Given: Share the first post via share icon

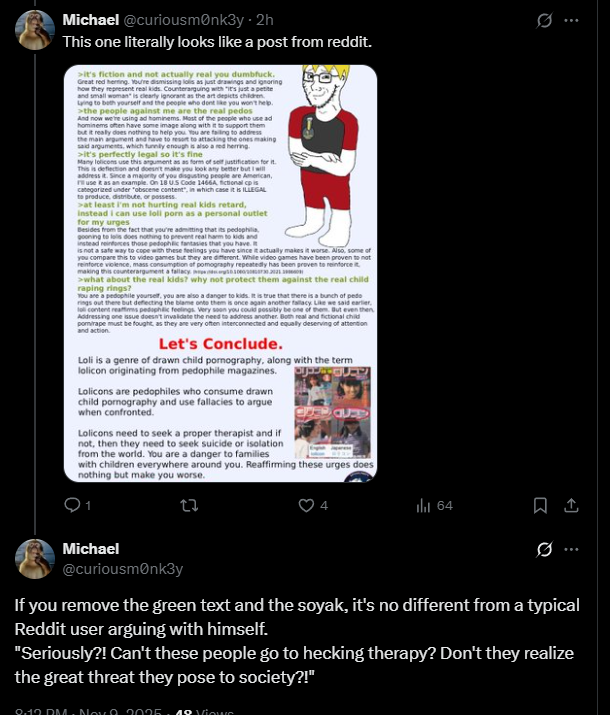Looking at the screenshot, I should click(x=571, y=505).
